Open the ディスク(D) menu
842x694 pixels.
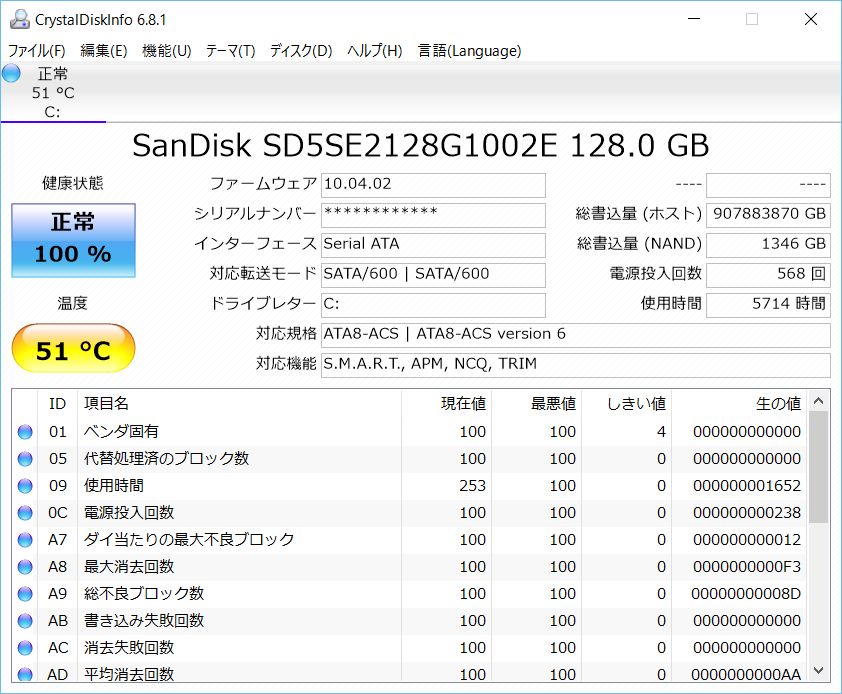300,51
